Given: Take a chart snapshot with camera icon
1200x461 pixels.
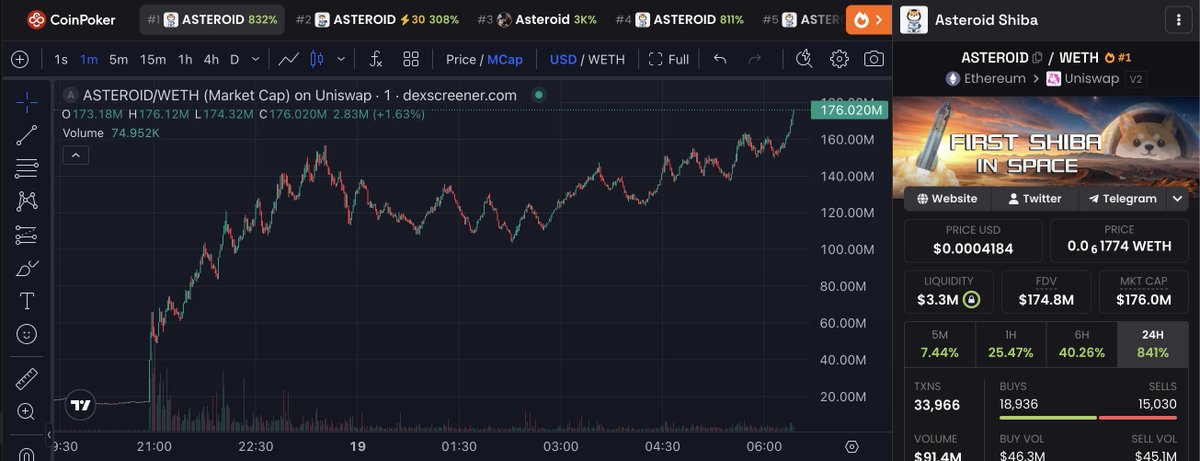Looking at the screenshot, I should [874, 59].
